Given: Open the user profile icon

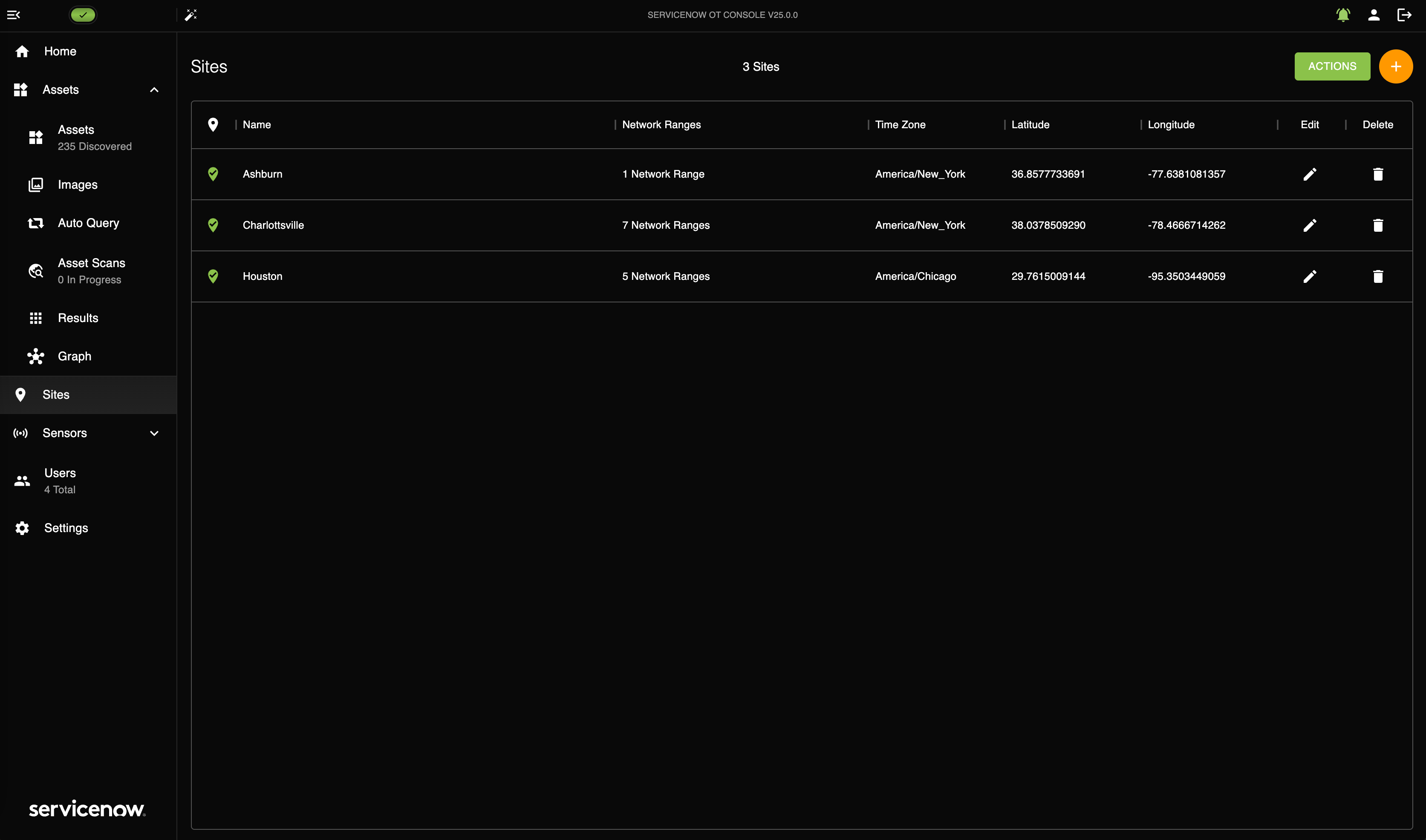Looking at the screenshot, I should 1373,15.
